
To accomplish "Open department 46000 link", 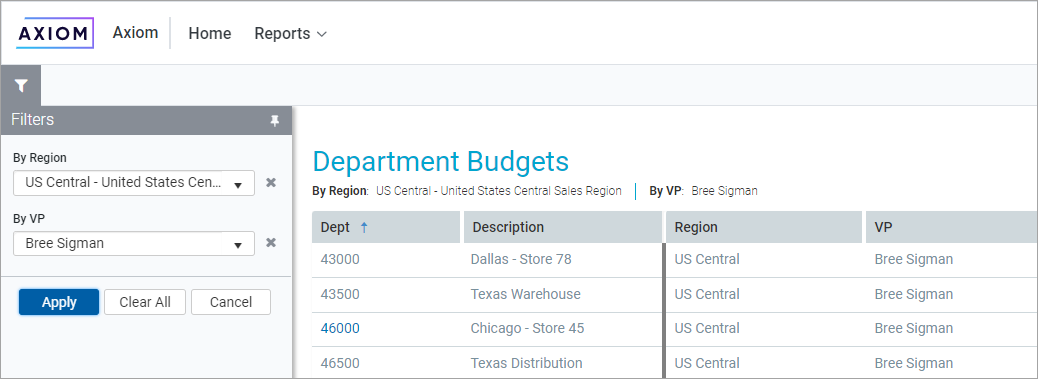I will click(x=340, y=328).
